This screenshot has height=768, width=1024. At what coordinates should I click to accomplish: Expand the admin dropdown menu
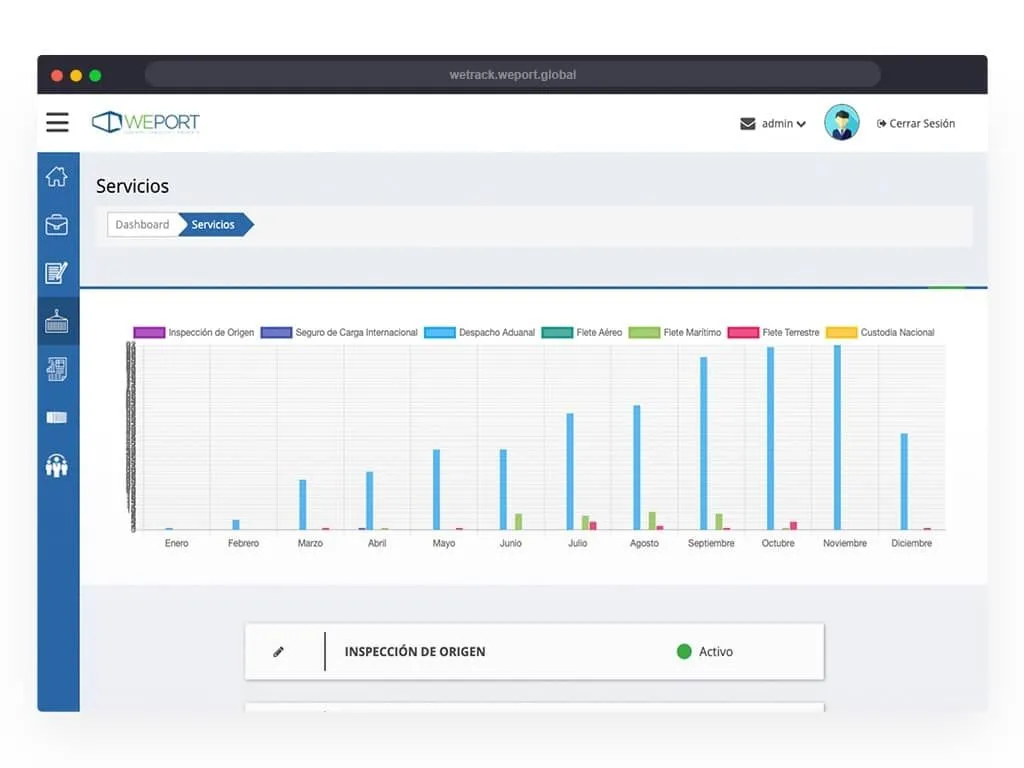783,124
